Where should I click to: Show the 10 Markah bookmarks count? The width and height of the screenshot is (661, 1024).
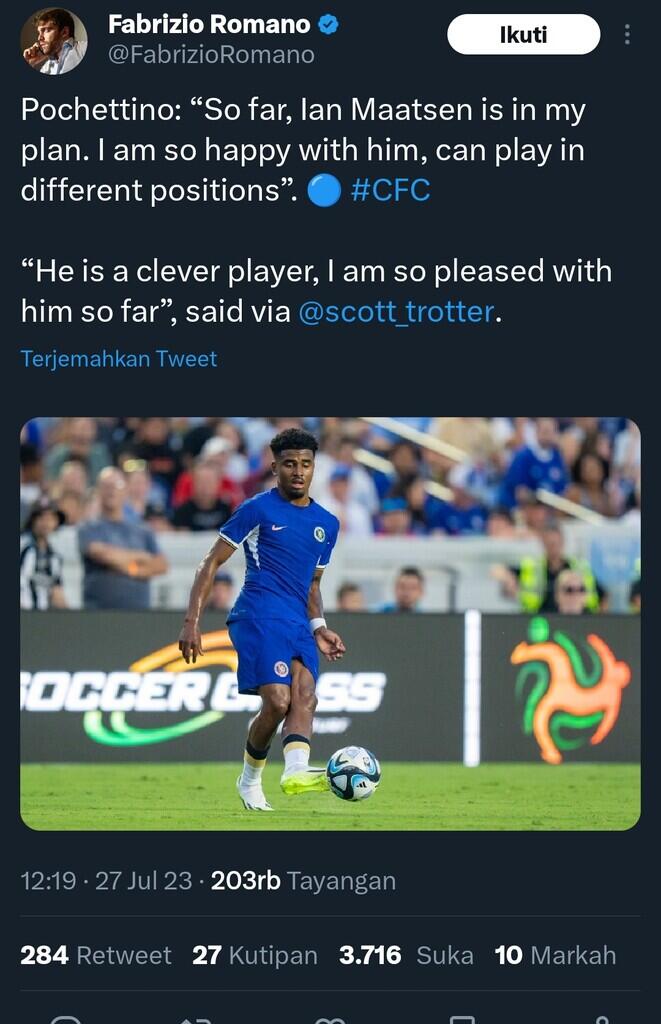tap(555, 955)
